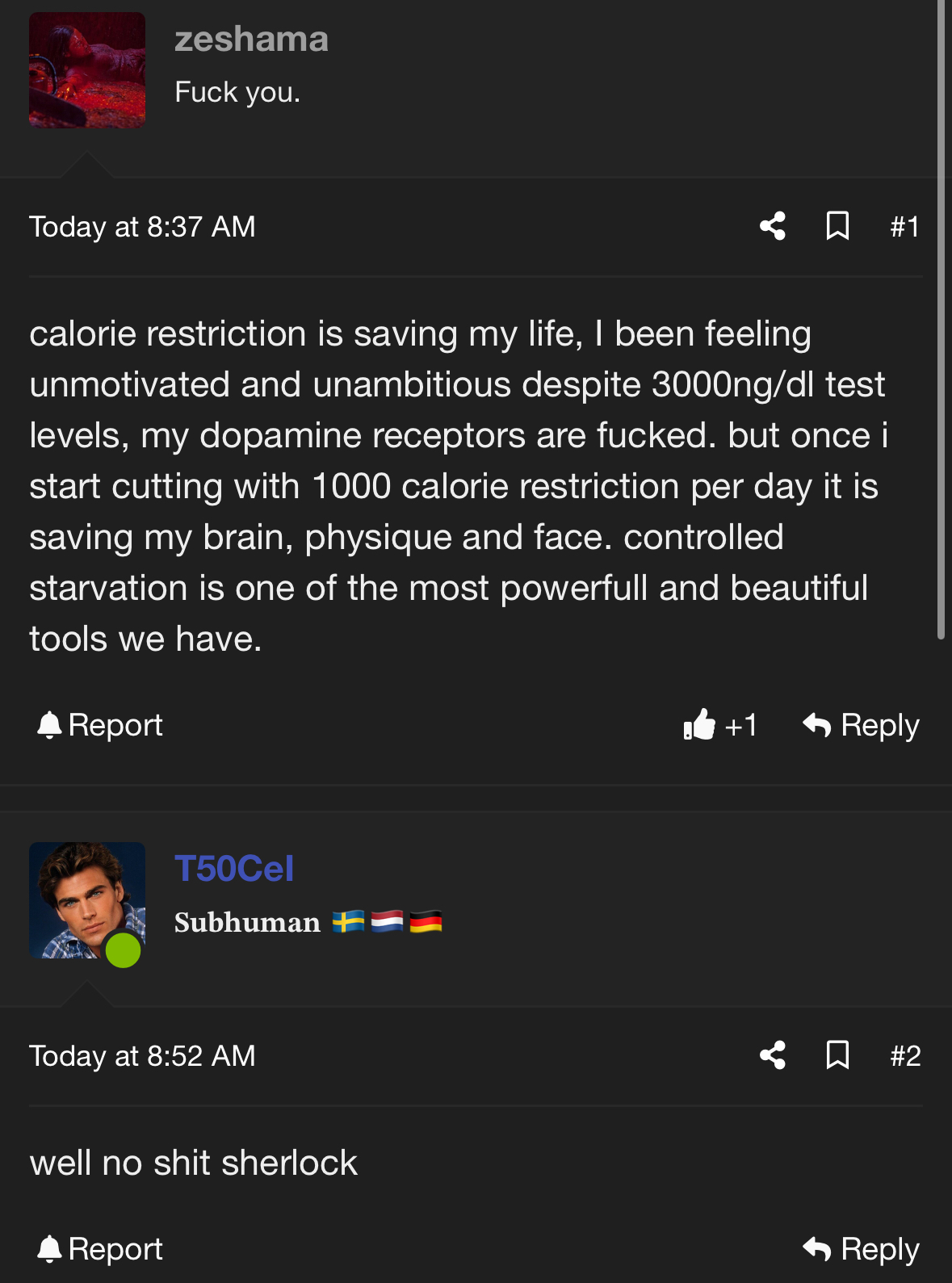Open permalink #2 of second post

click(905, 1056)
